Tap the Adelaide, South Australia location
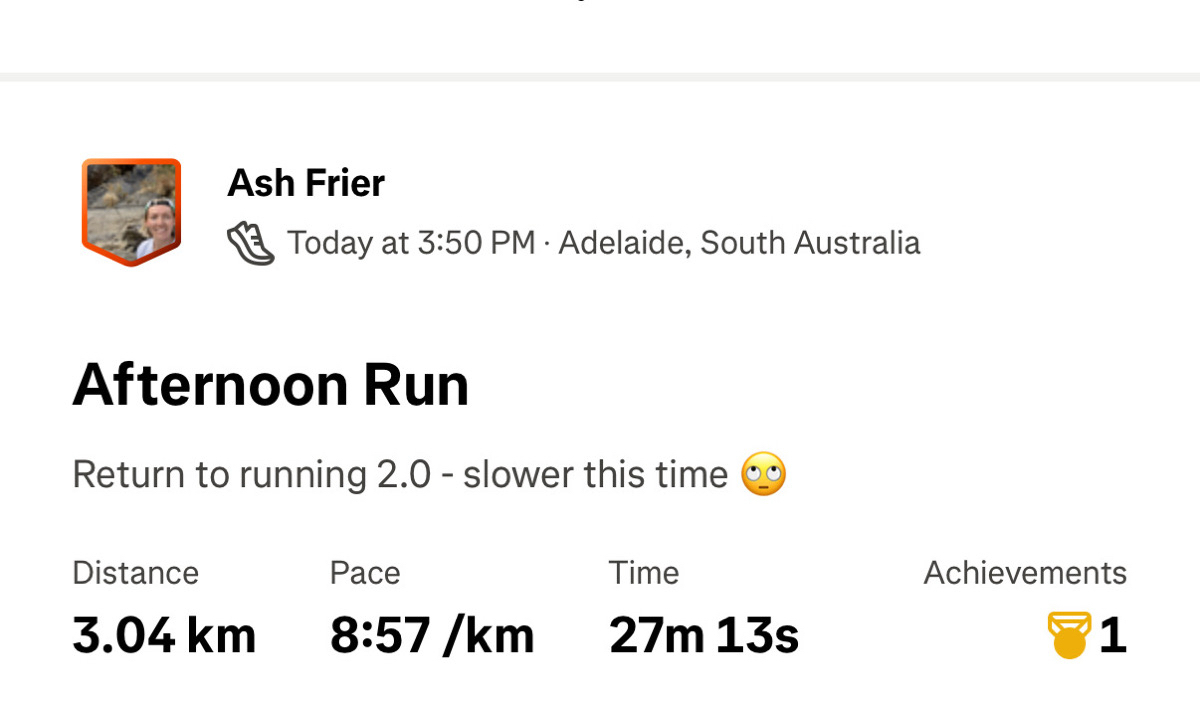1200x708 pixels. click(x=739, y=243)
